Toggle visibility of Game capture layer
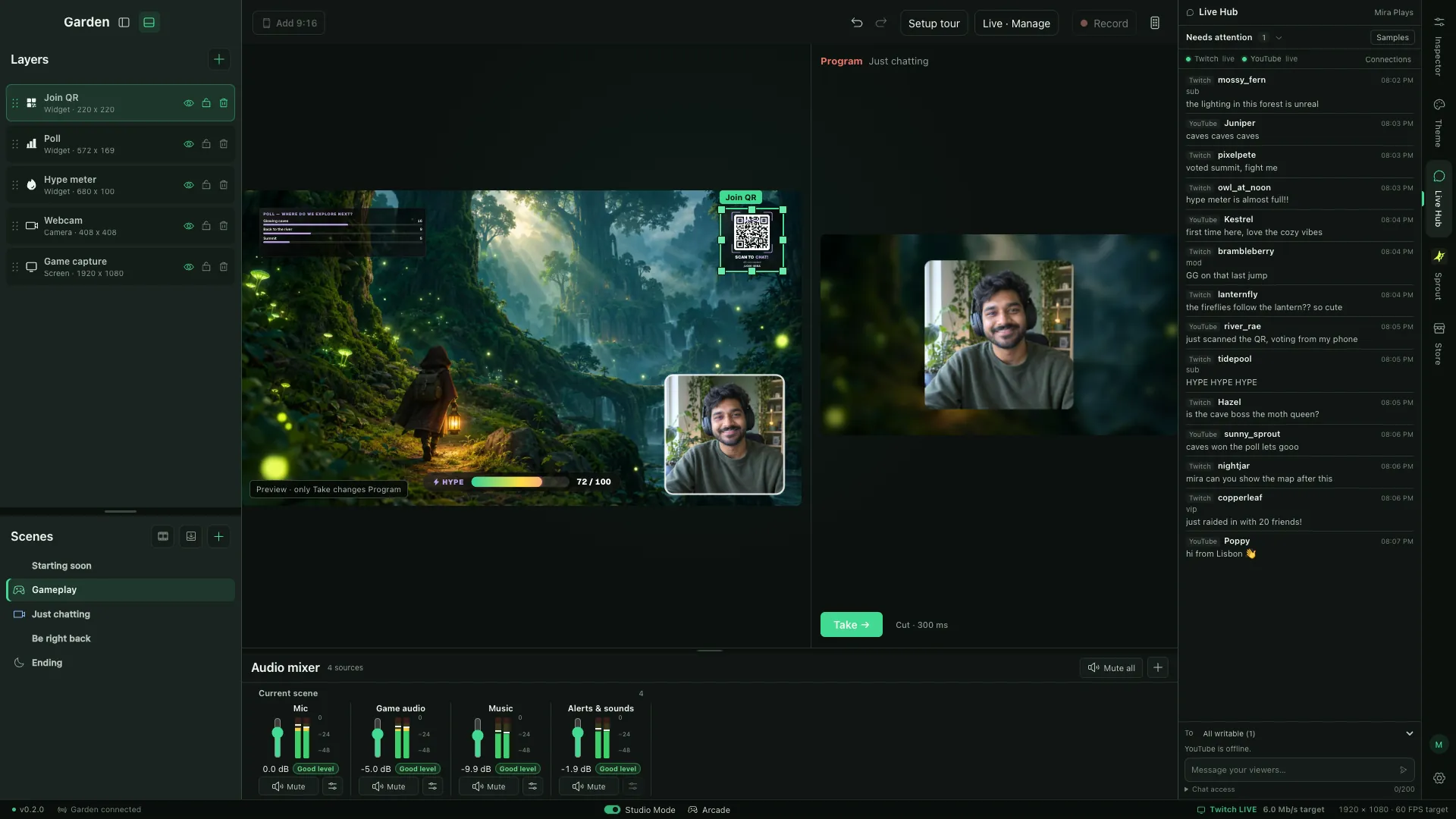 click(x=189, y=267)
